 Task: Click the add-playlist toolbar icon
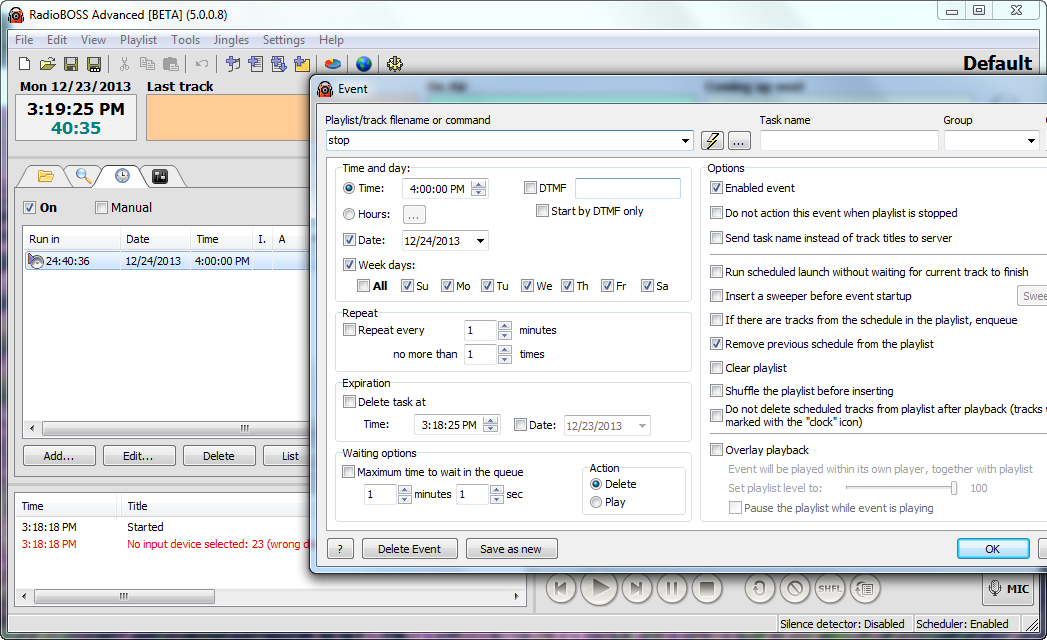[256, 64]
